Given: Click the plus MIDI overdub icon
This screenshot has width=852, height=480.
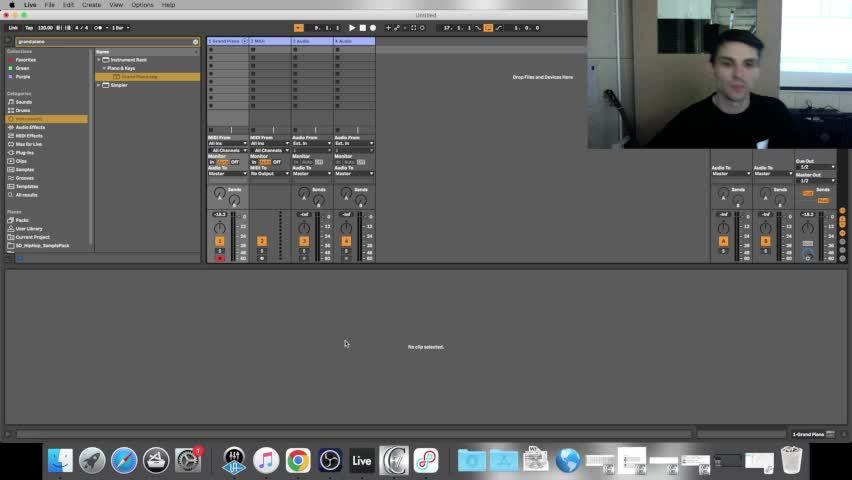Looking at the screenshot, I should point(388,28).
